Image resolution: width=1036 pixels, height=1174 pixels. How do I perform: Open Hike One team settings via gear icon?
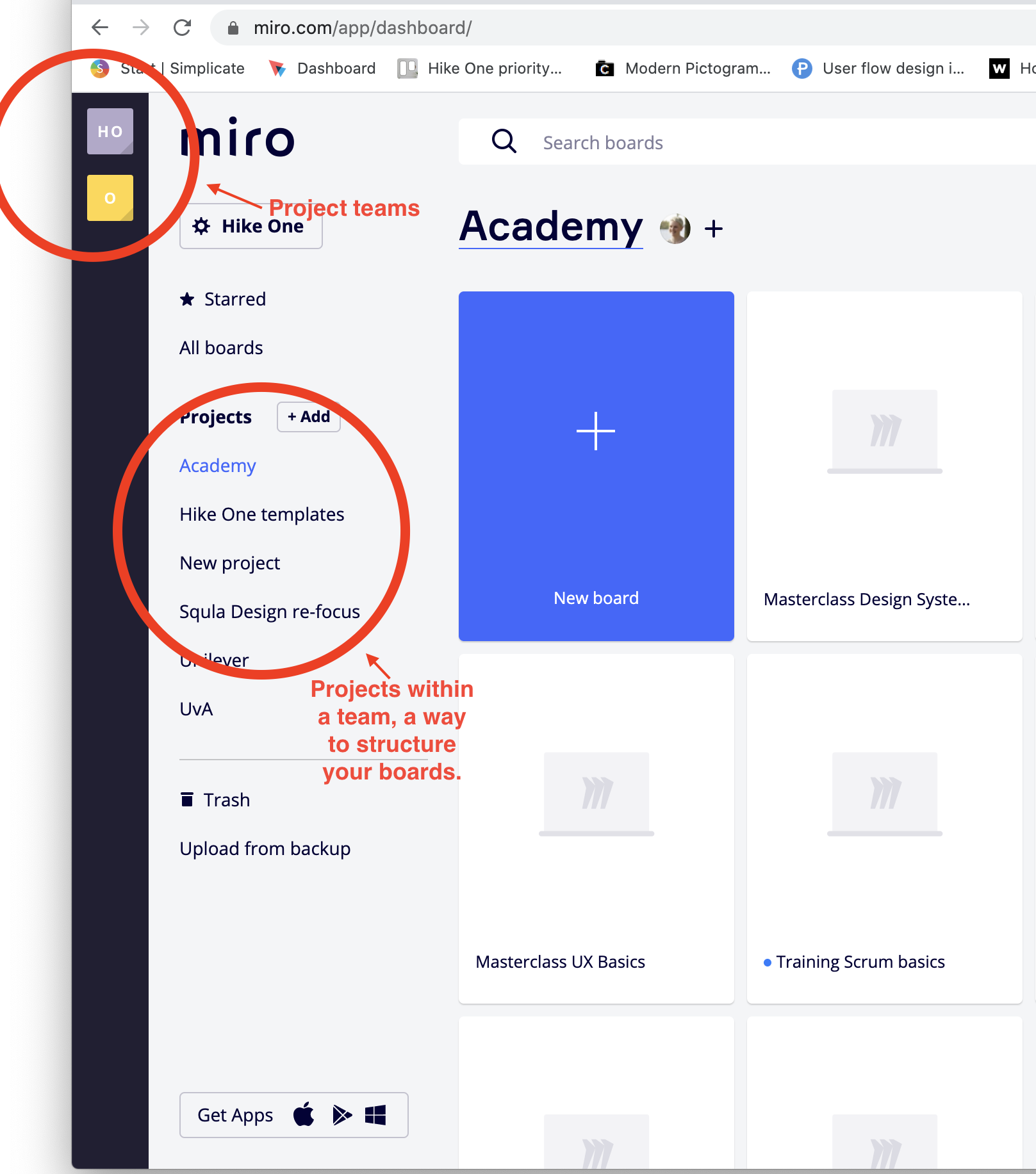pos(201,225)
